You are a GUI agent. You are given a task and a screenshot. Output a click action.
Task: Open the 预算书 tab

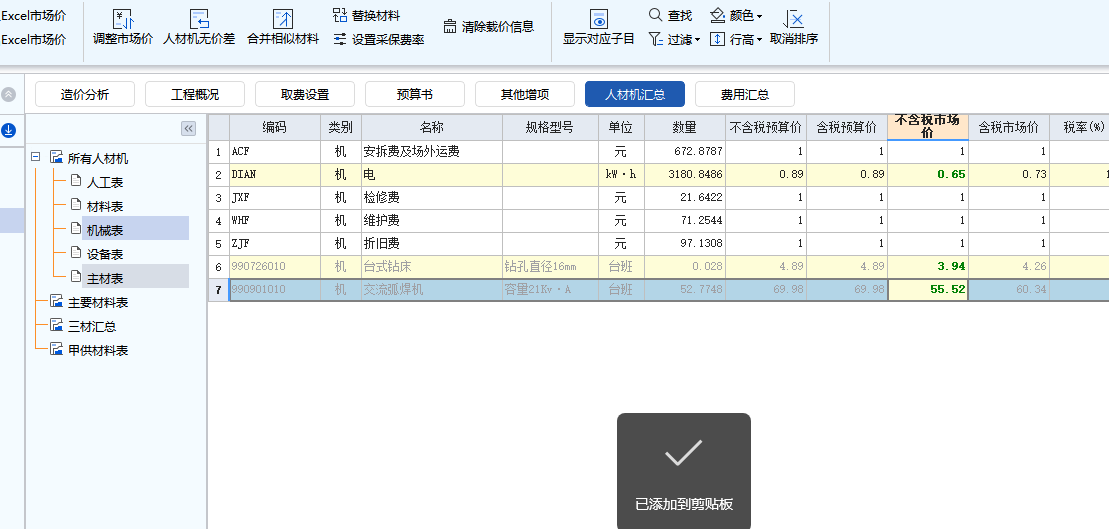(415, 94)
